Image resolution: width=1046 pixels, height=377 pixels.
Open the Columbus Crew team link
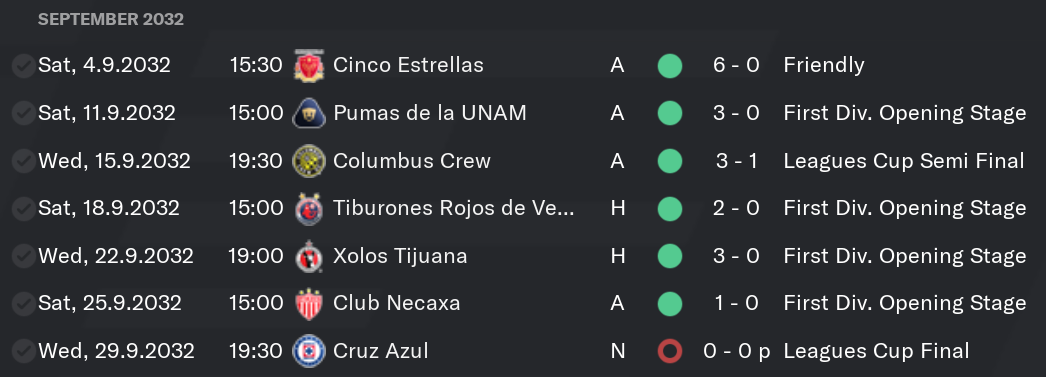[x=412, y=161]
